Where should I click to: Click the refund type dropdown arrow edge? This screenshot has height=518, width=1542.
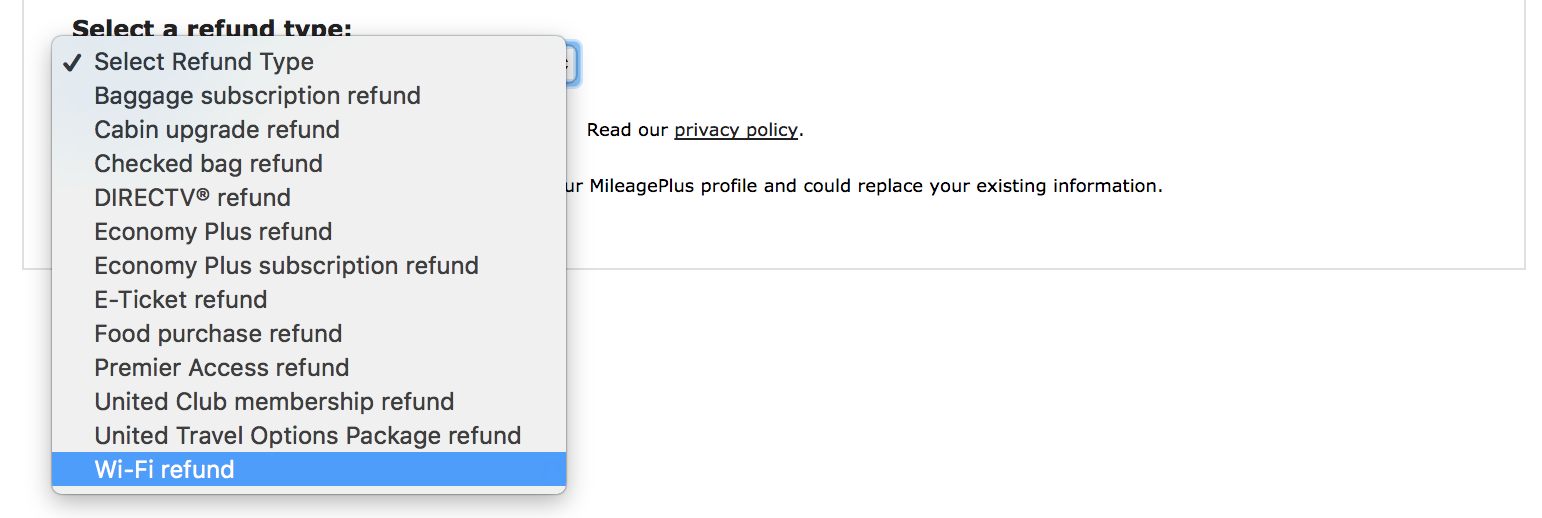571,64
